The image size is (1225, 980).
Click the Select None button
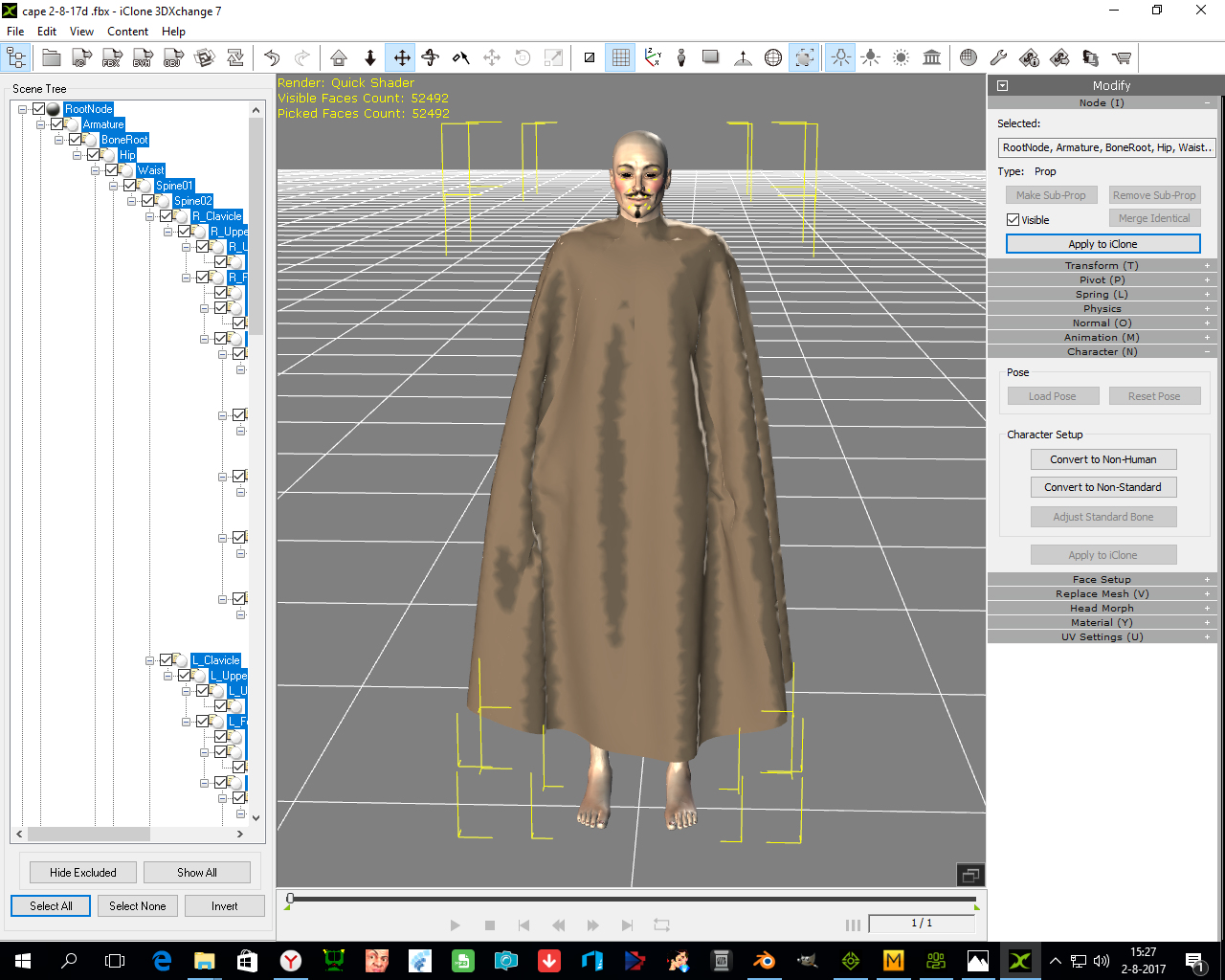coord(137,906)
